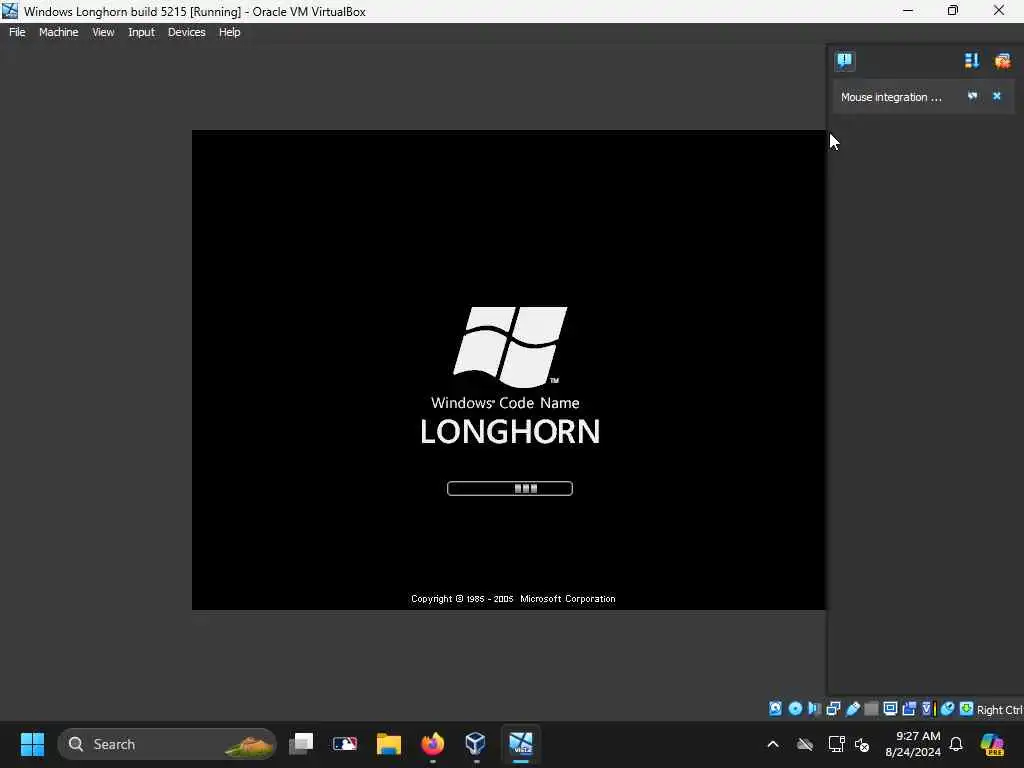Click the Longhorn VM display screen
Screen dimensions: 1024x768
[509, 370]
